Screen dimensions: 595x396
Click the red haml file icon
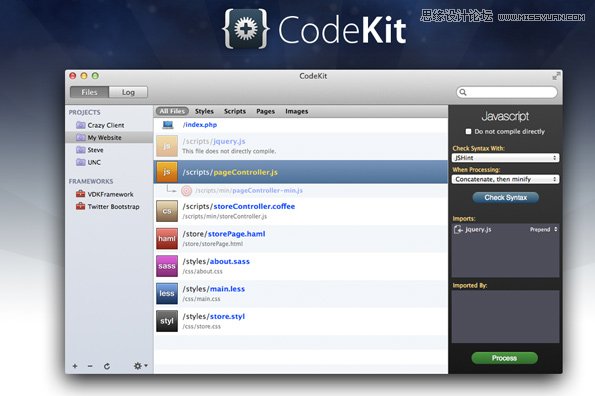167,239
